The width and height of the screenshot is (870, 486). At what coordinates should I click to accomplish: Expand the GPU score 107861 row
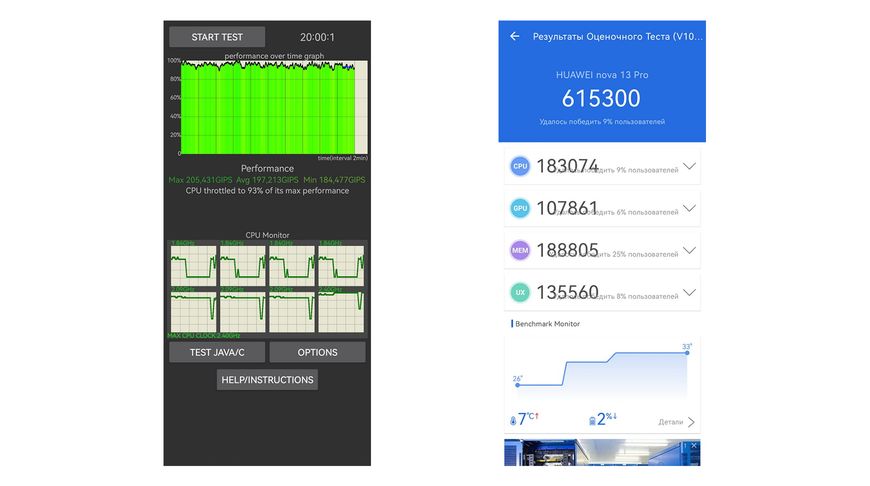point(689,208)
